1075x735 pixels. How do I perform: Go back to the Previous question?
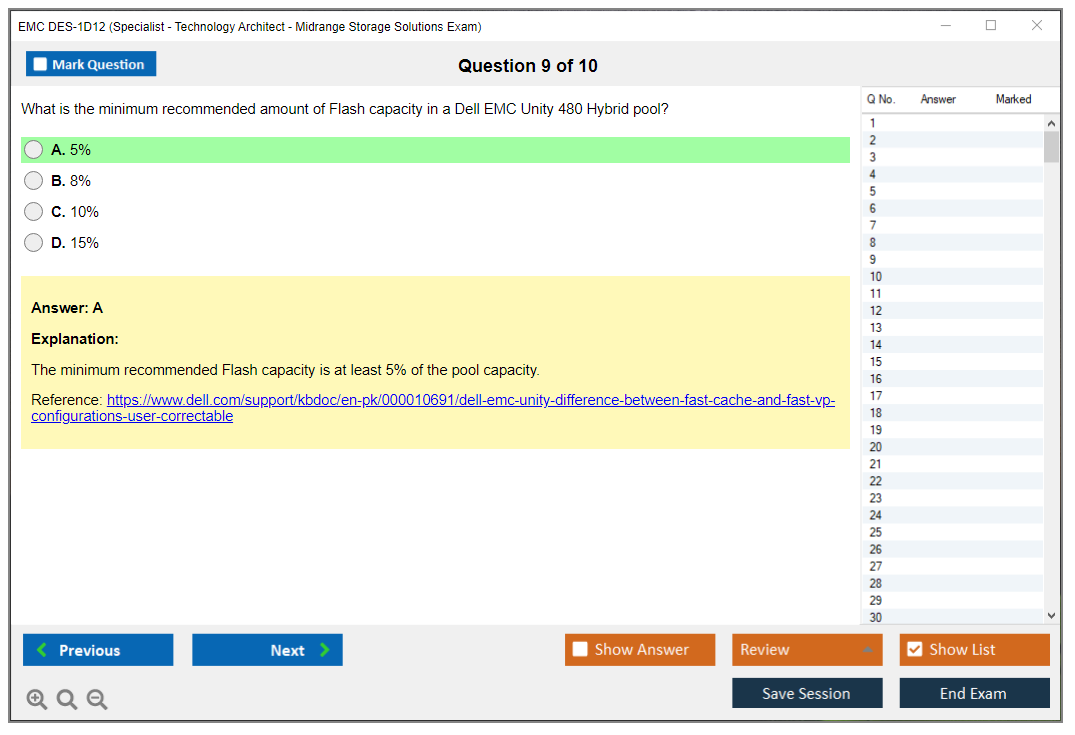coord(98,650)
